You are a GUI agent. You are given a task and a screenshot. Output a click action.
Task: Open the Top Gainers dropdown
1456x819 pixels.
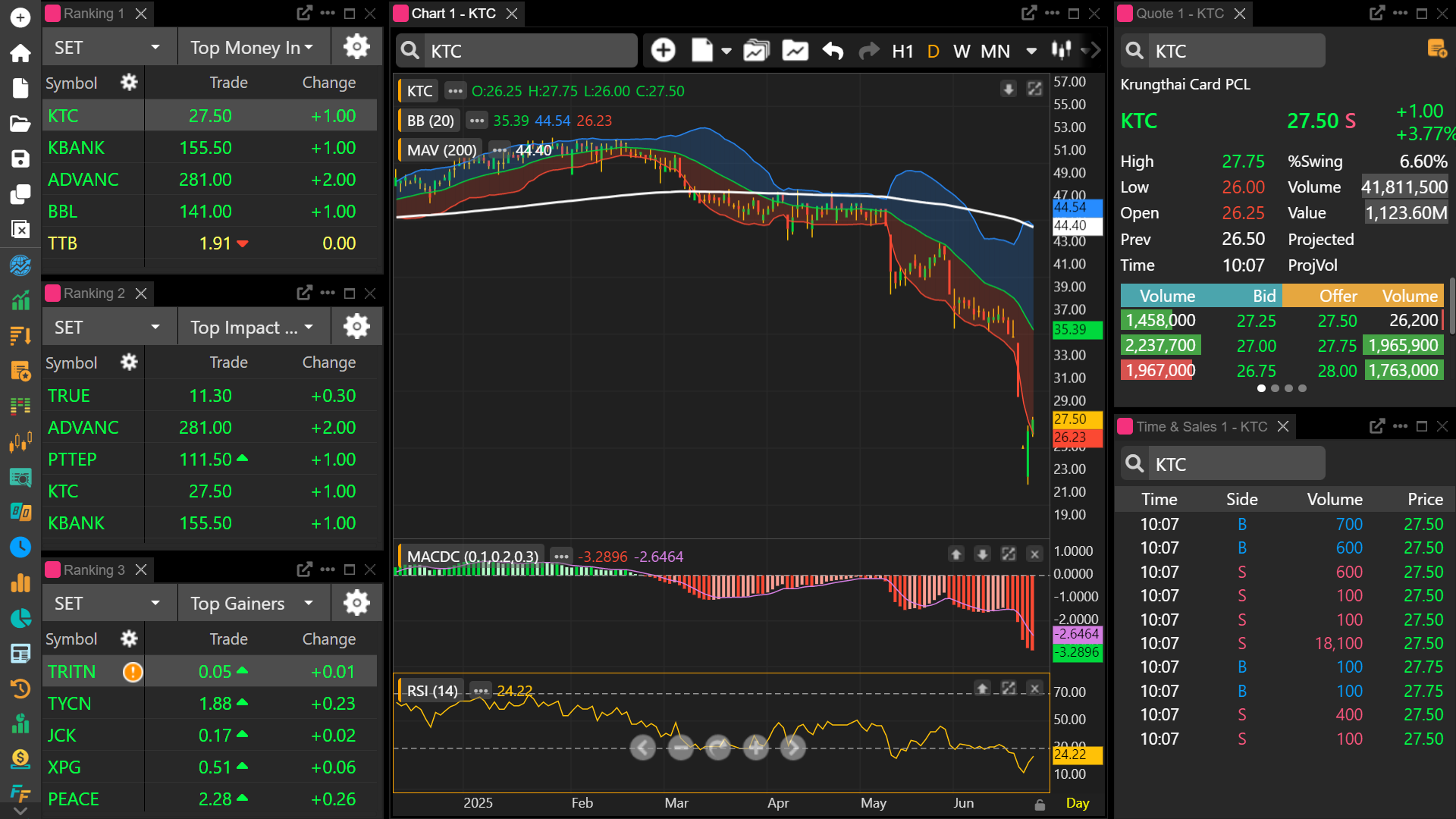pos(254,603)
